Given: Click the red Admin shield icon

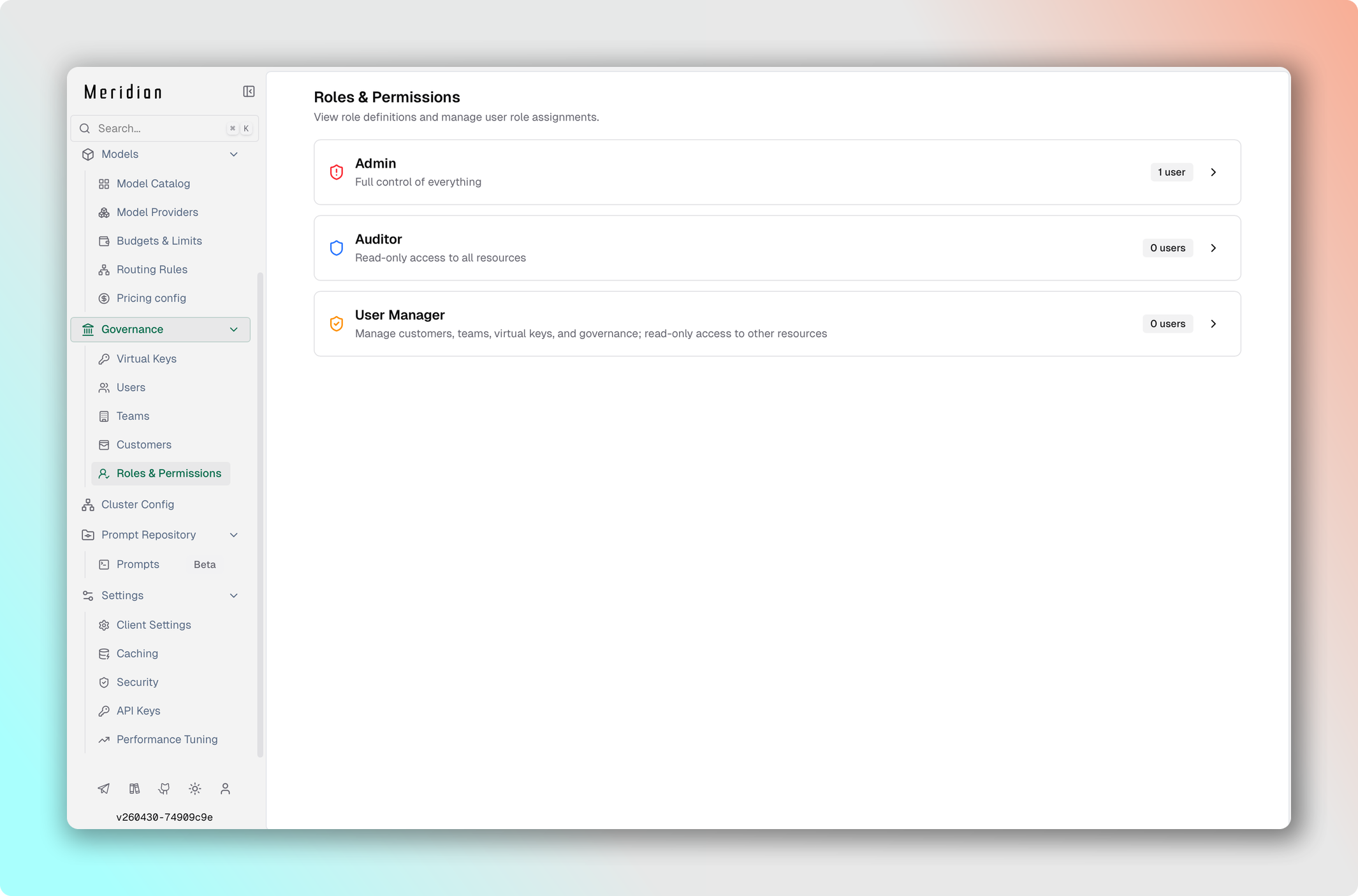Looking at the screenshot, I should (337, 172).
